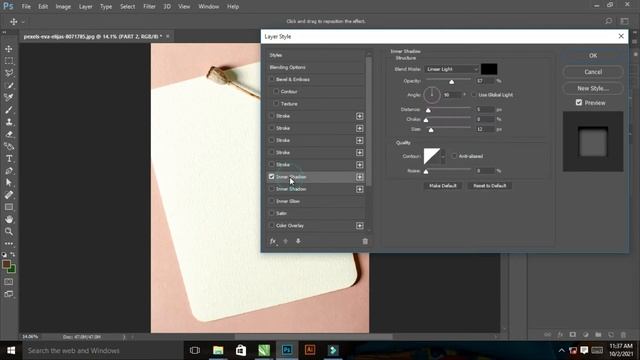Image resolution: width=640 pixels, height=360 pixels.
Task: Toggle the Use Global Light checkbox
Action: coord(474,95)
